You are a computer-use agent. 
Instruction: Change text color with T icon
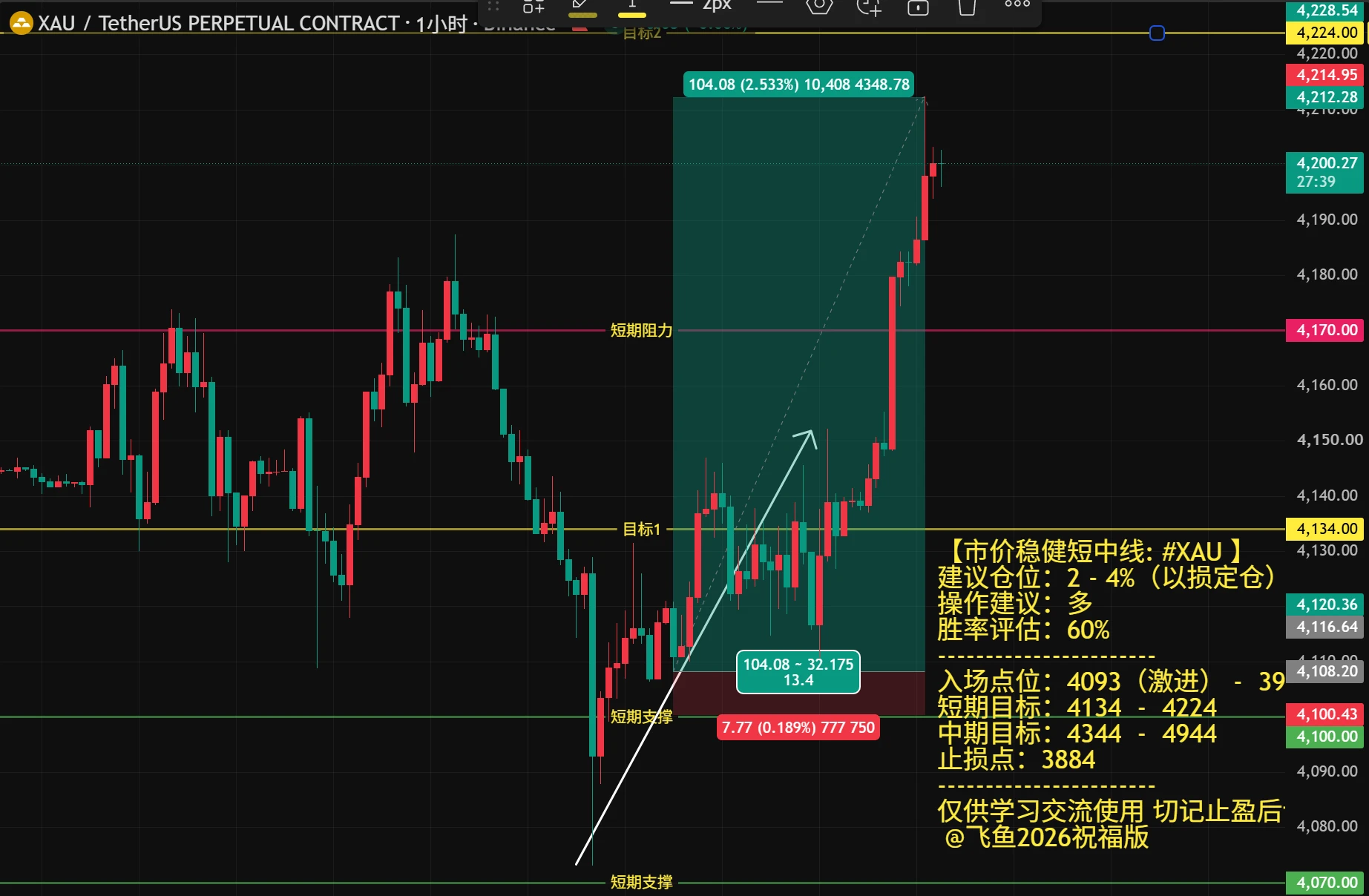631,7
